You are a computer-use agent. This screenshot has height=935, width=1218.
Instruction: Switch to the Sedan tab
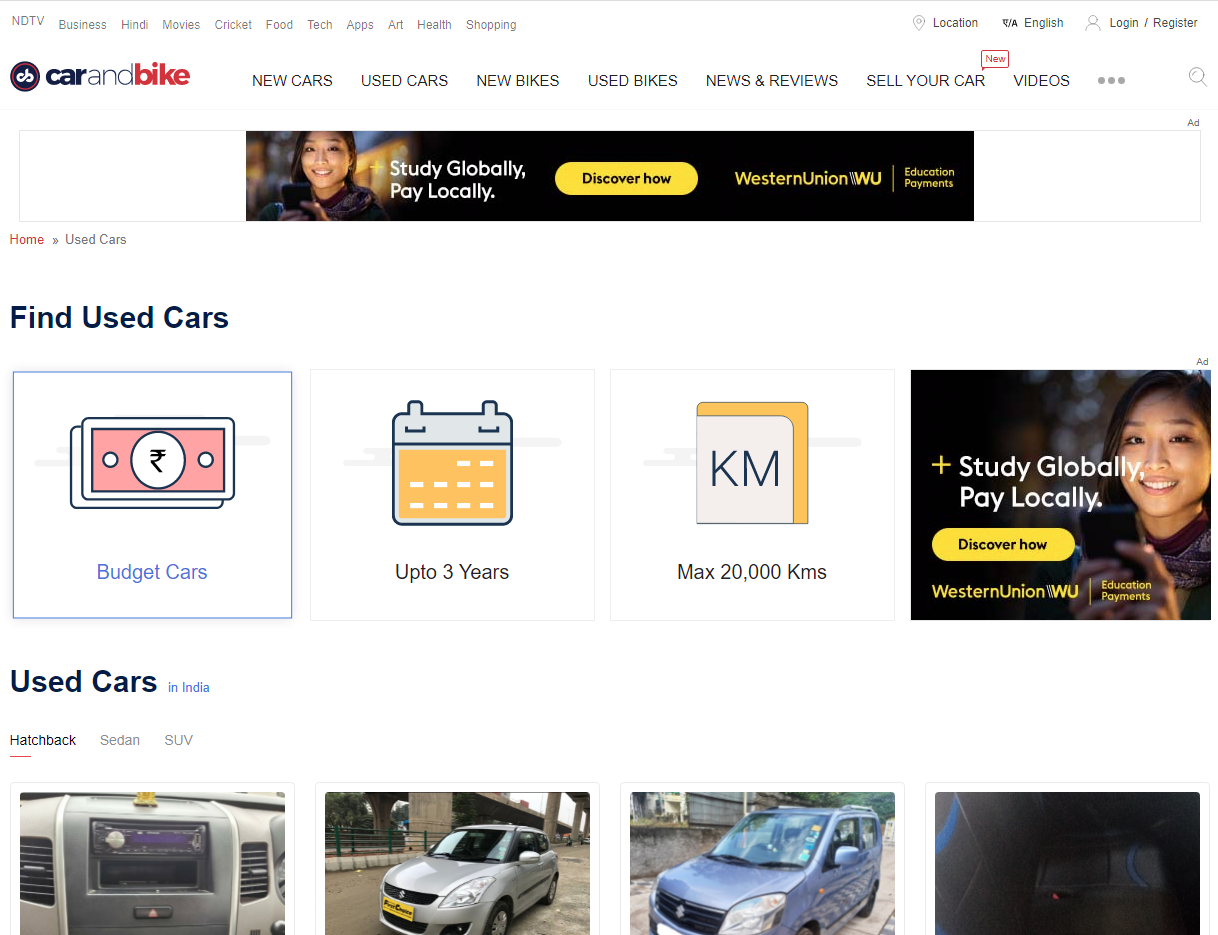tap(120, 740)
